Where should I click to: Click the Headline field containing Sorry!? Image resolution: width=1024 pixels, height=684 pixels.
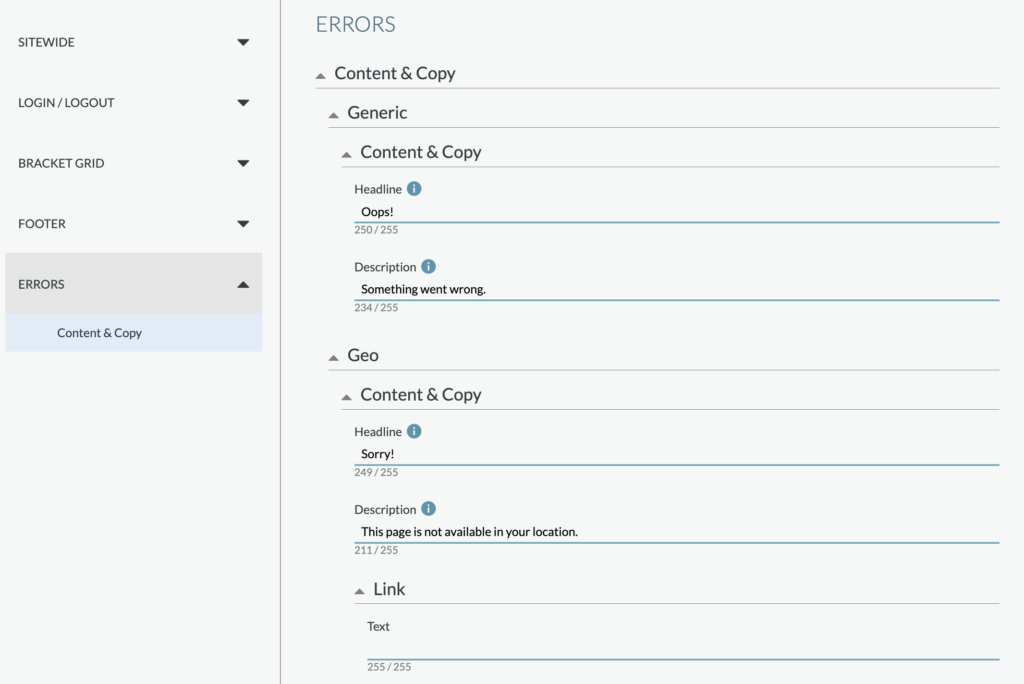[676, 454]
